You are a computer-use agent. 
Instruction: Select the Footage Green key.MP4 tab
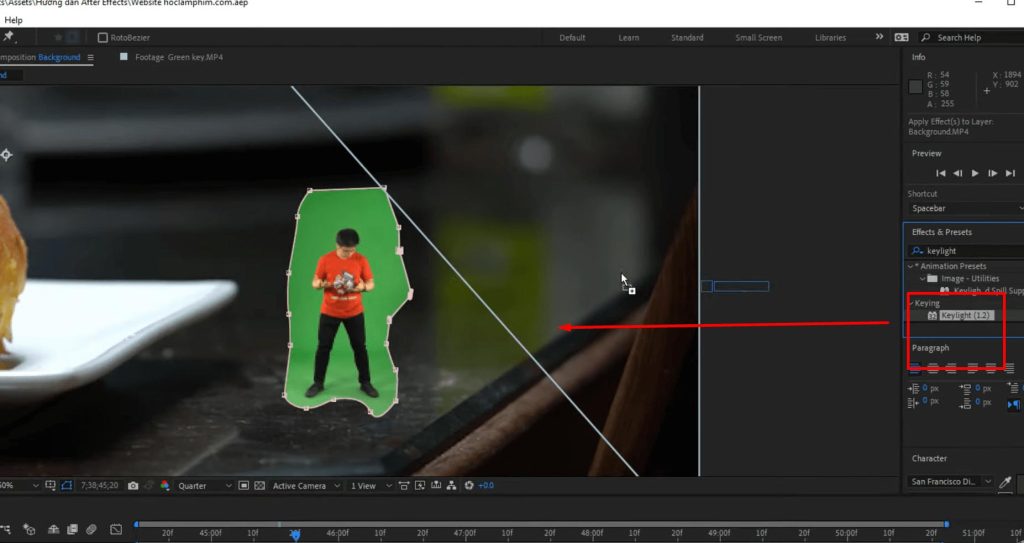tap(179, 57)
